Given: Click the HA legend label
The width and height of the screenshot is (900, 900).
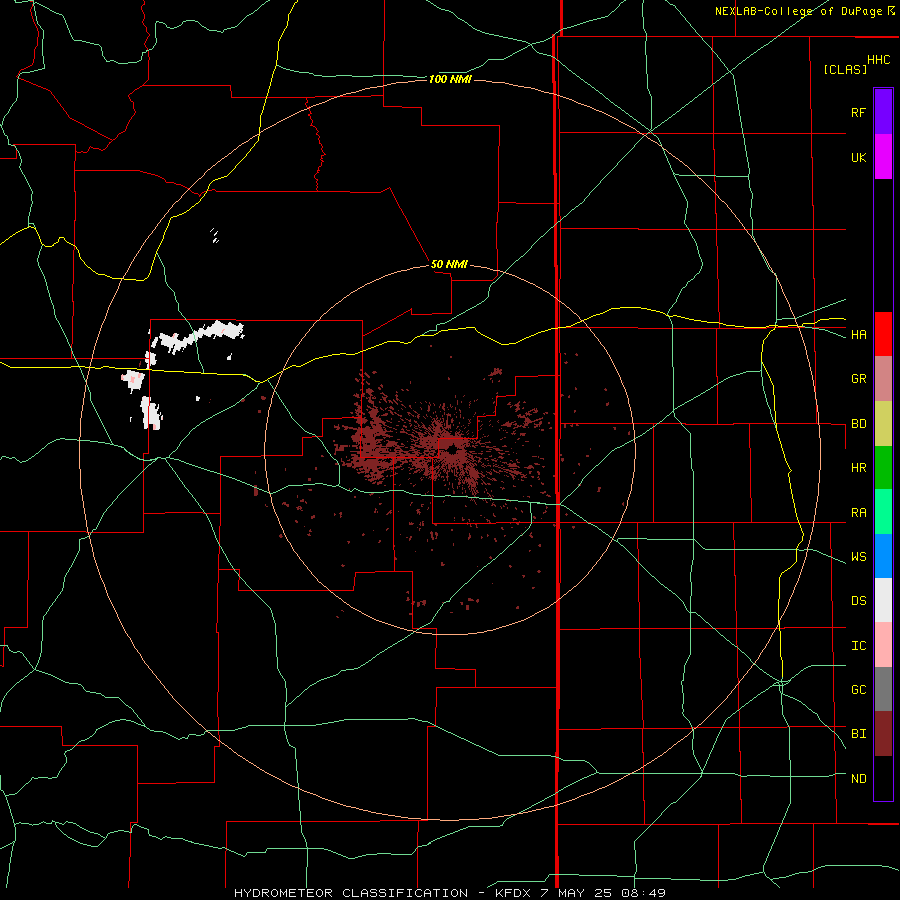Looking at the screenshot, I should pyautogui.click(x=858, y=334).
